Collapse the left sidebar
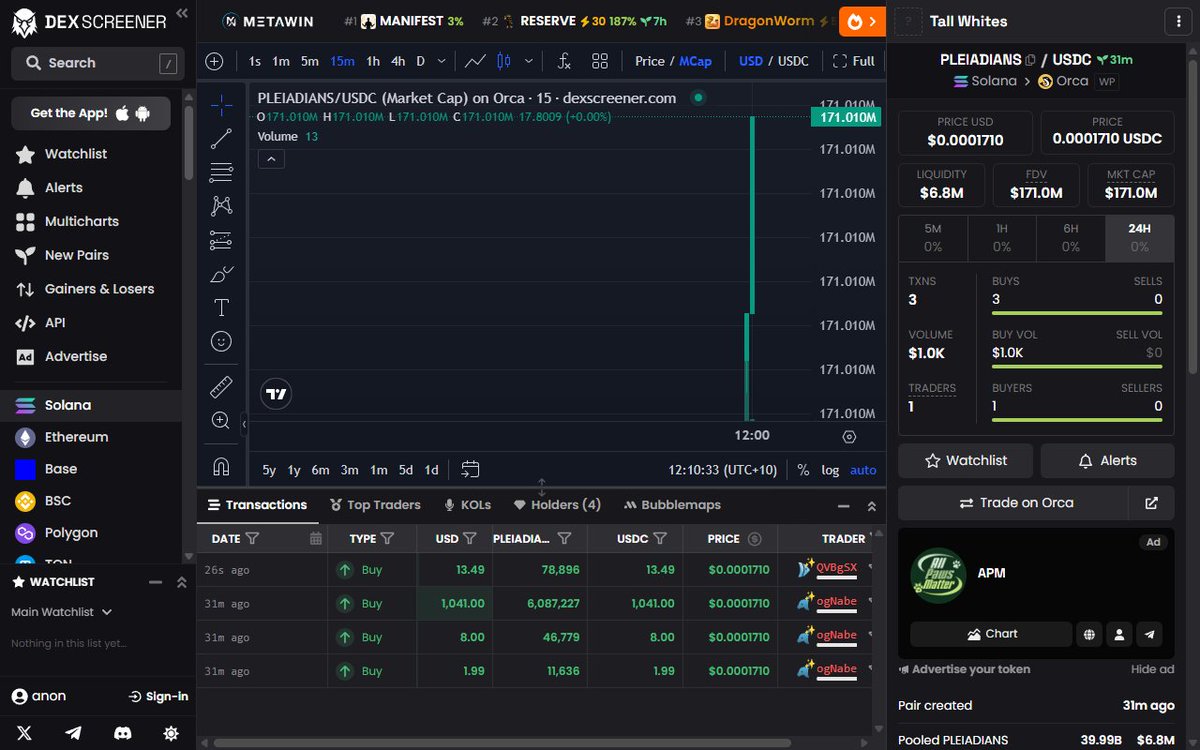1200x750 pixels. pyautogui.click(x=181, y=13)
